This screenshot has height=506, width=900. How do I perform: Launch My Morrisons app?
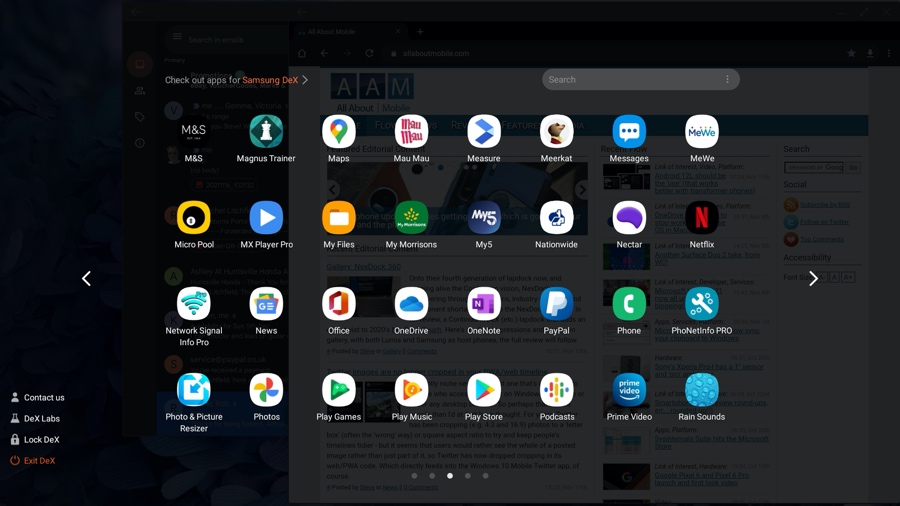coord(411,218)
